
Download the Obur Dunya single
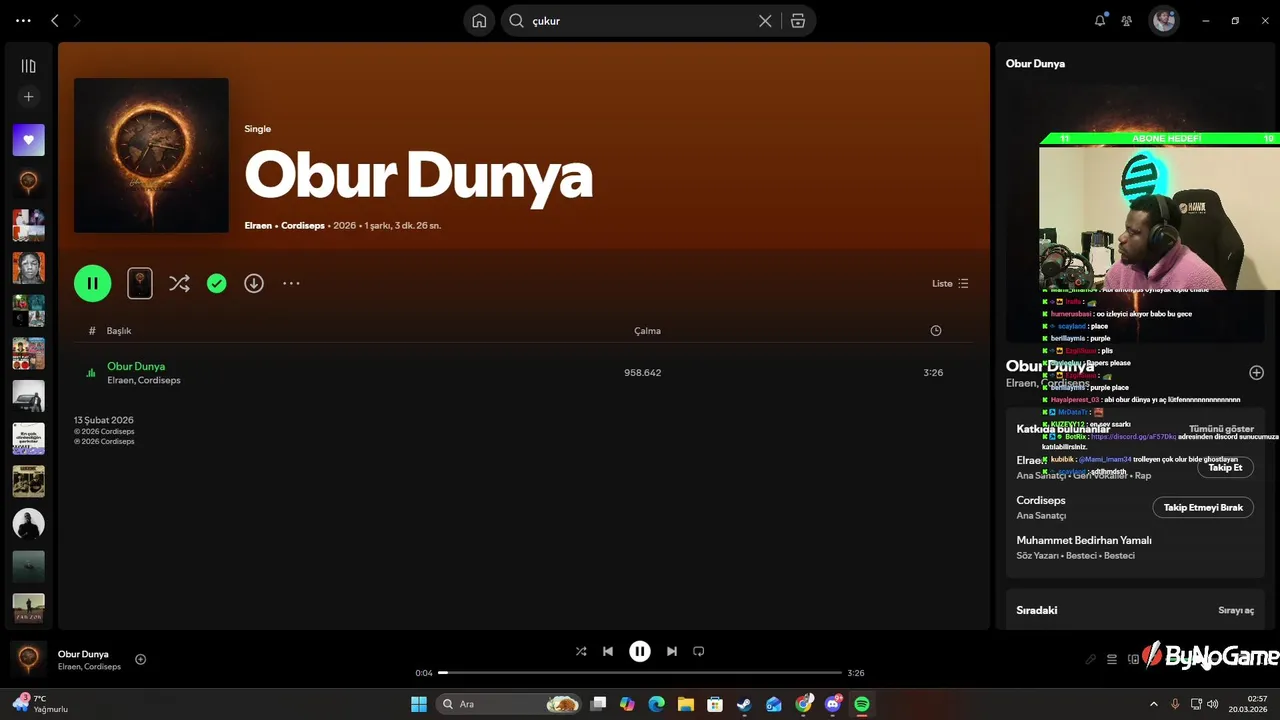coord(254,283)
